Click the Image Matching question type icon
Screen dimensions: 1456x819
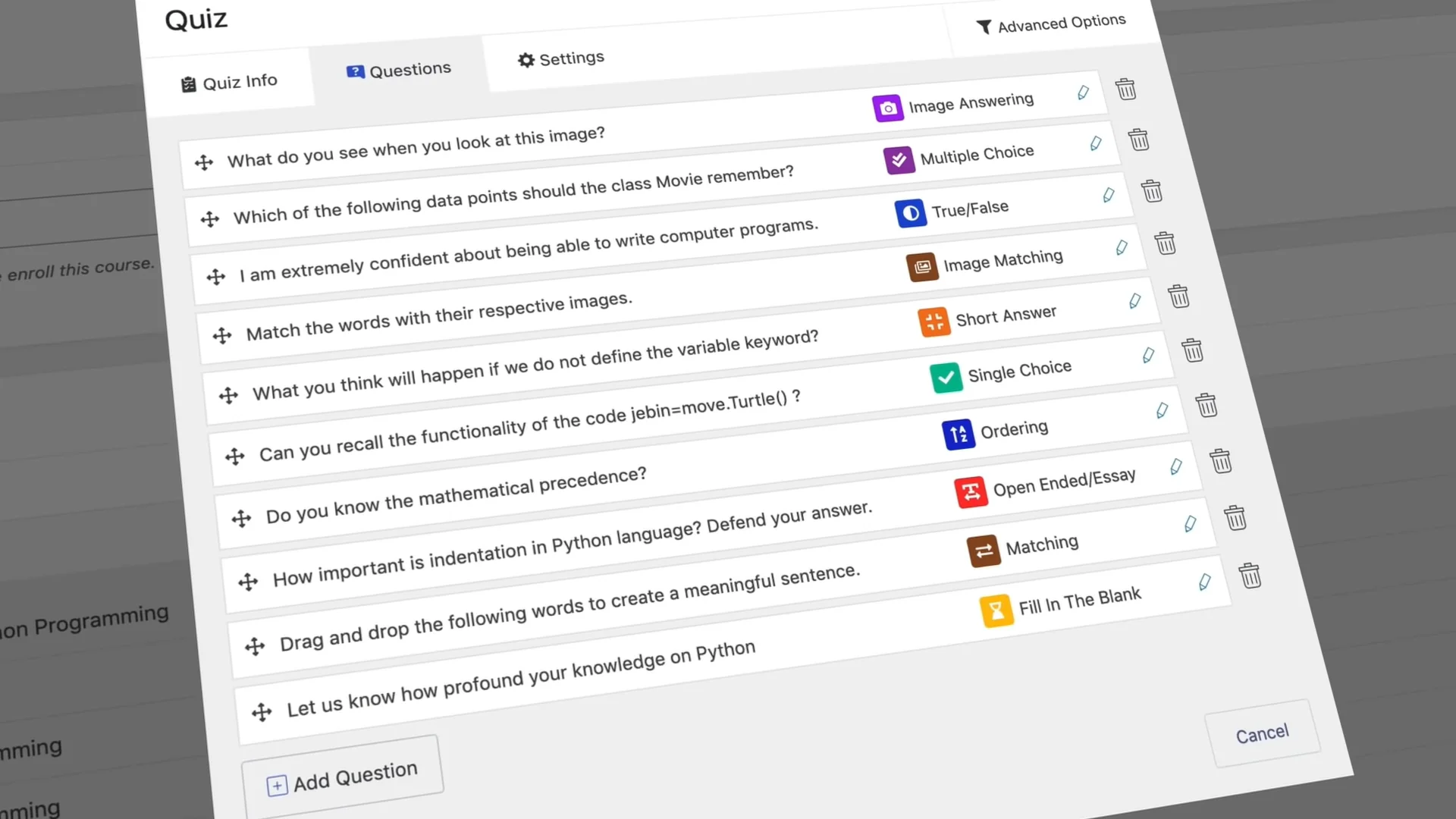point(921,267)
